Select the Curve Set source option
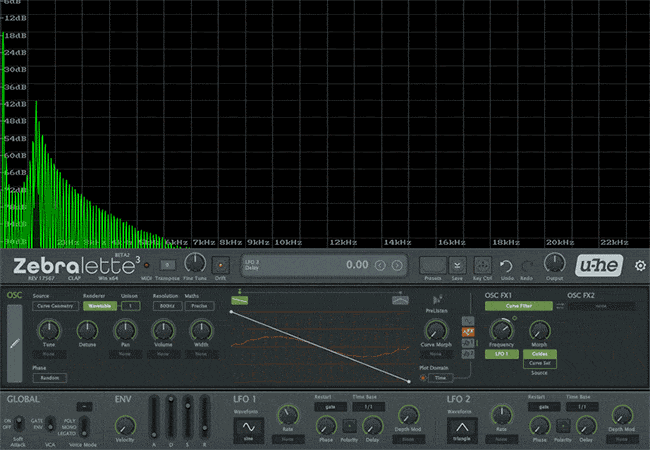Image resolution: width=650 pixels, height=450 pixels. pos(540,363)
